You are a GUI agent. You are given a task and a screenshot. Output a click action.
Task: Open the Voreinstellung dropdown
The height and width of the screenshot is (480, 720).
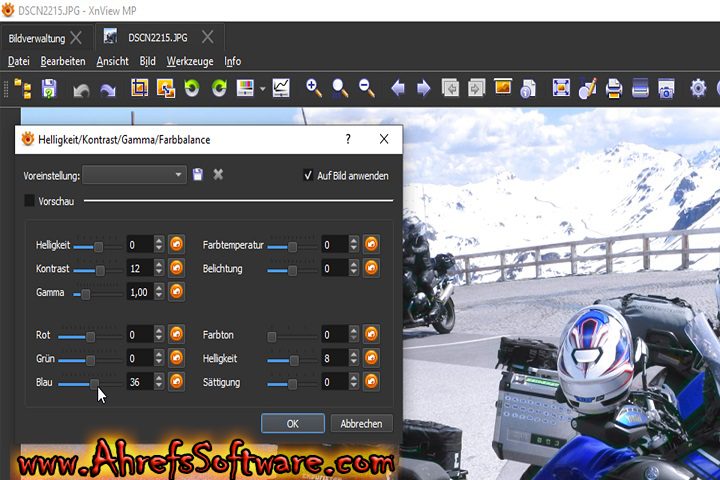click(x=135, y=175)
